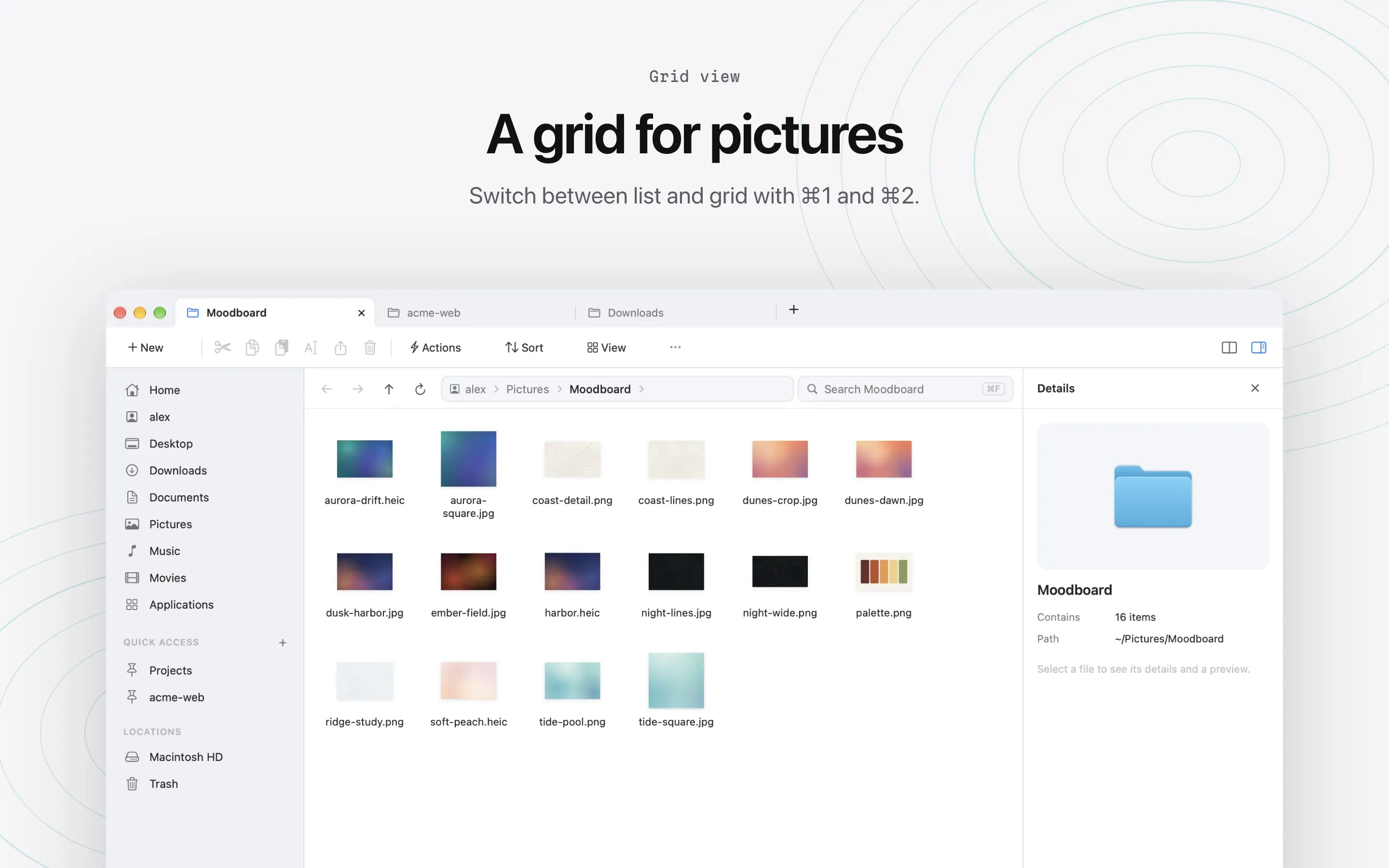Expand the chevron after Pictures breadcrumb
This screenshot has width=1389, height=868.
[559, 389]
